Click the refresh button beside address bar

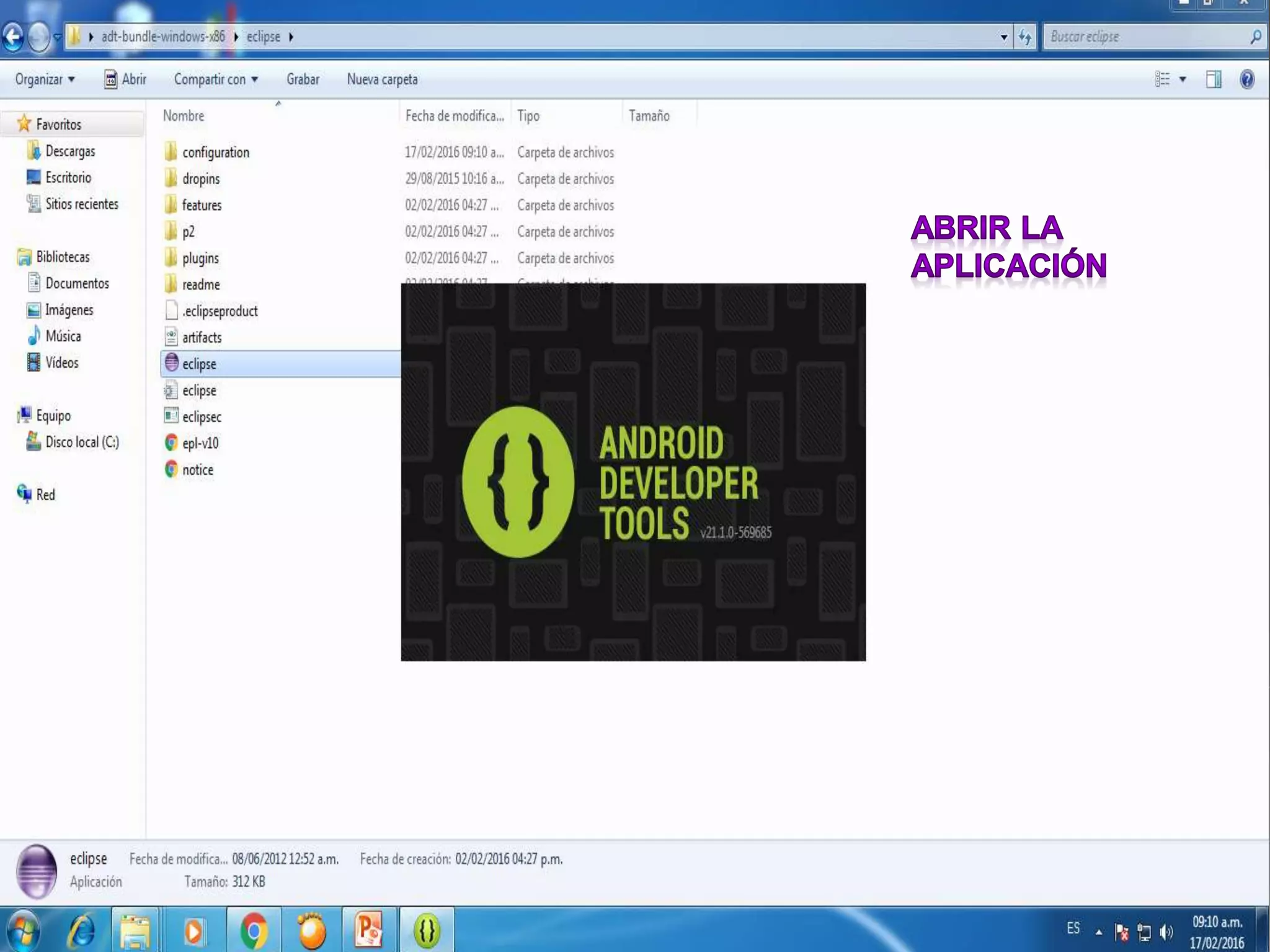point(1024,37)
